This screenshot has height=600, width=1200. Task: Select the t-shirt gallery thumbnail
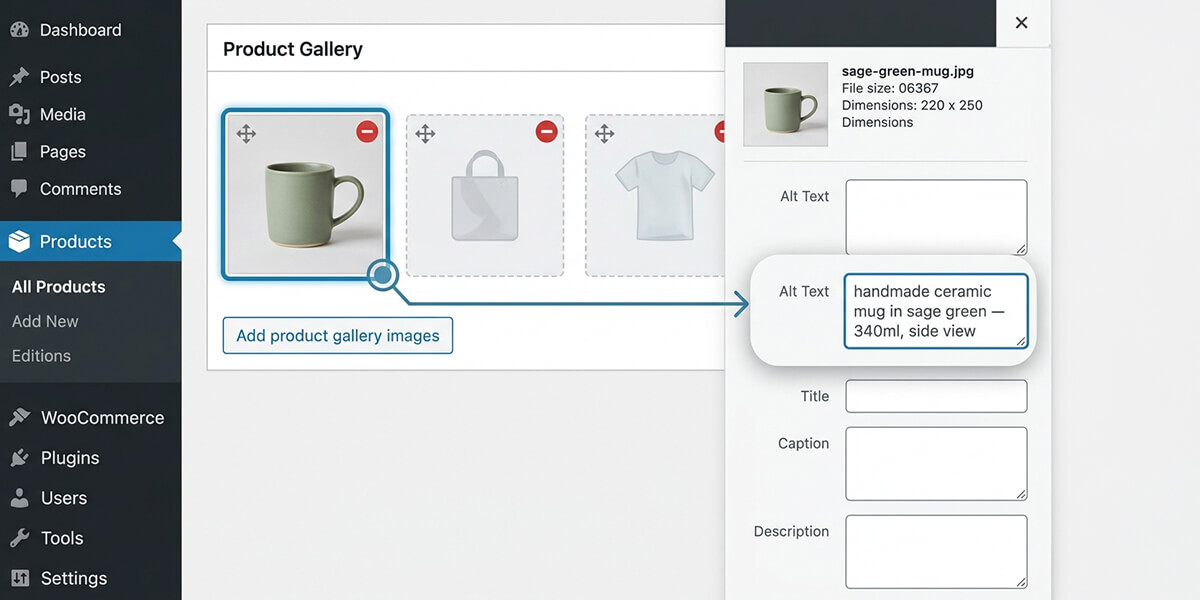[655, 195]
